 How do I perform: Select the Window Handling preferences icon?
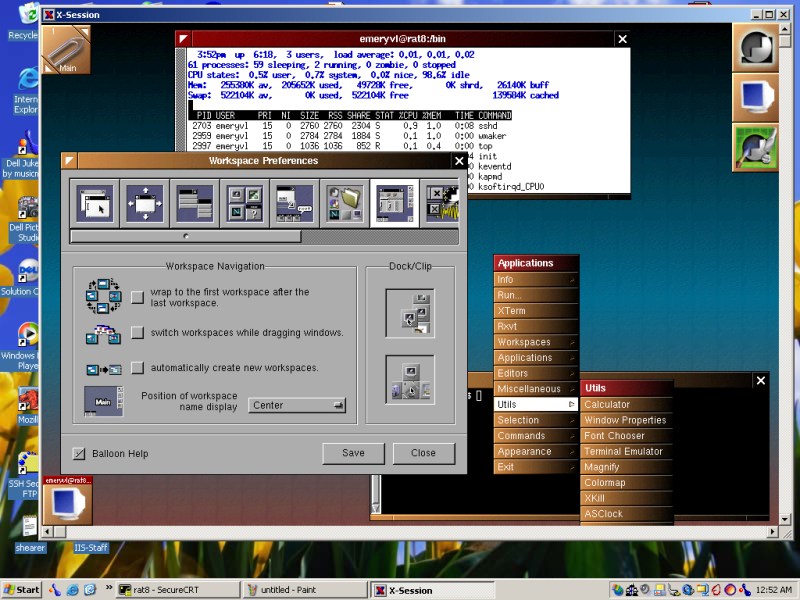145,204
